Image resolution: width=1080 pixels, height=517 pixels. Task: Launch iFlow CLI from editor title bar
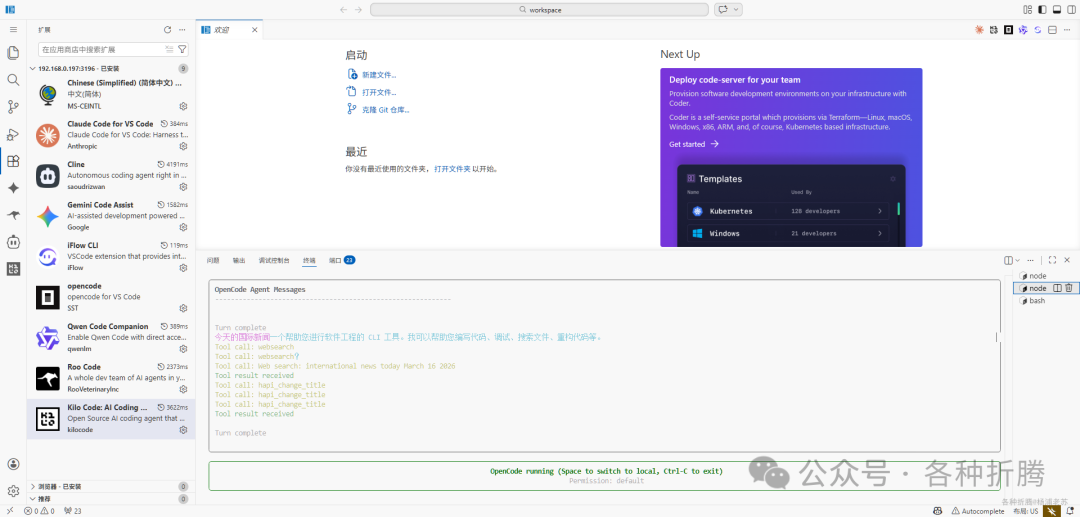point(1037,30)
